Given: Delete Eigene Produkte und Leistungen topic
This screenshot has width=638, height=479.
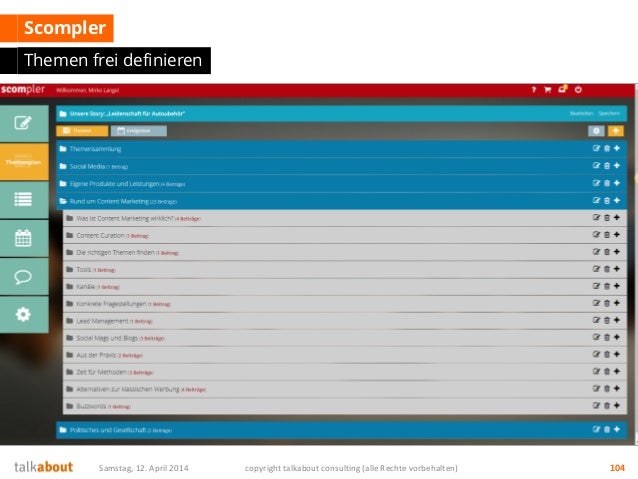Looking at the screenshot, I should point(607,183).
